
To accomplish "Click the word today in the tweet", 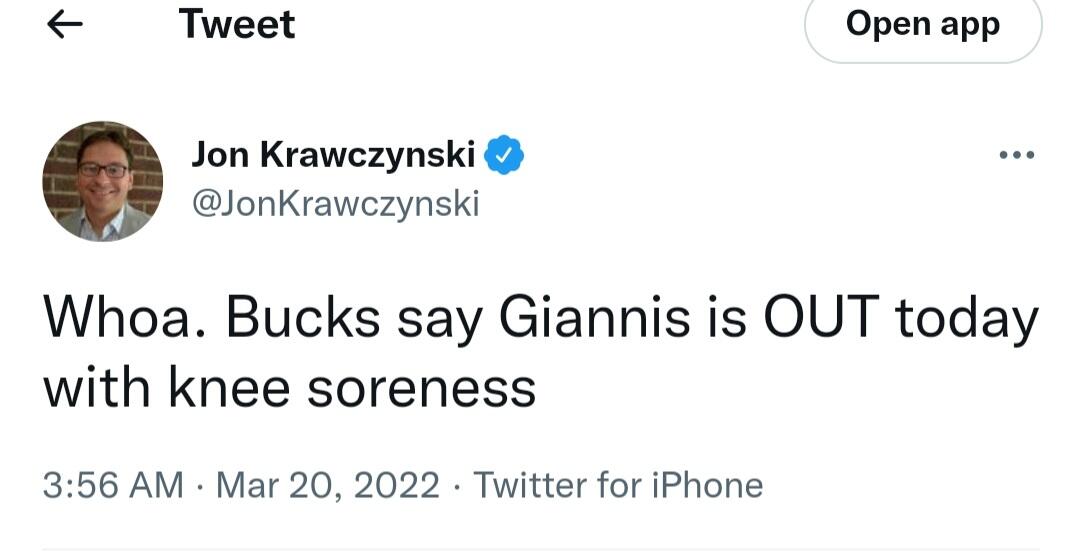I will pos(966,319).
